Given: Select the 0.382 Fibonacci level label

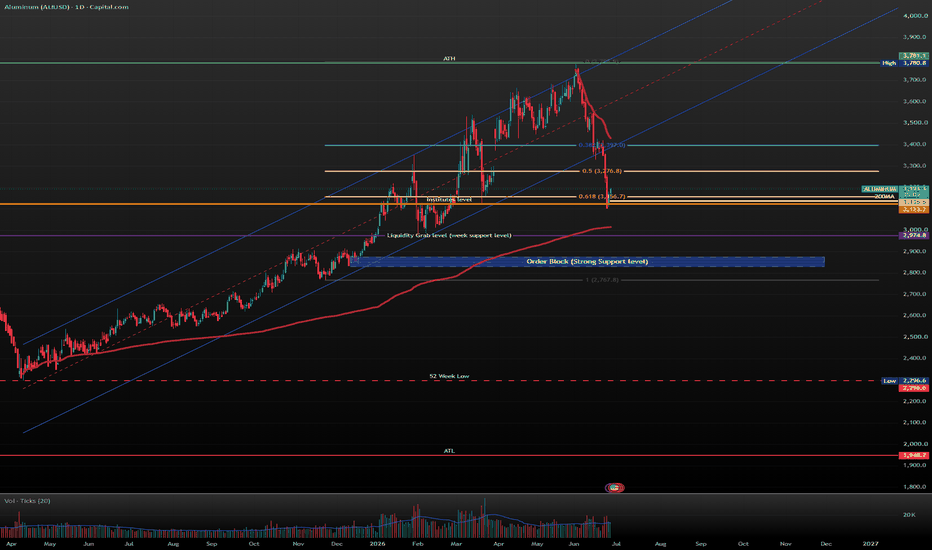Looking at the screenshot, I should click(x=600, y=145).
